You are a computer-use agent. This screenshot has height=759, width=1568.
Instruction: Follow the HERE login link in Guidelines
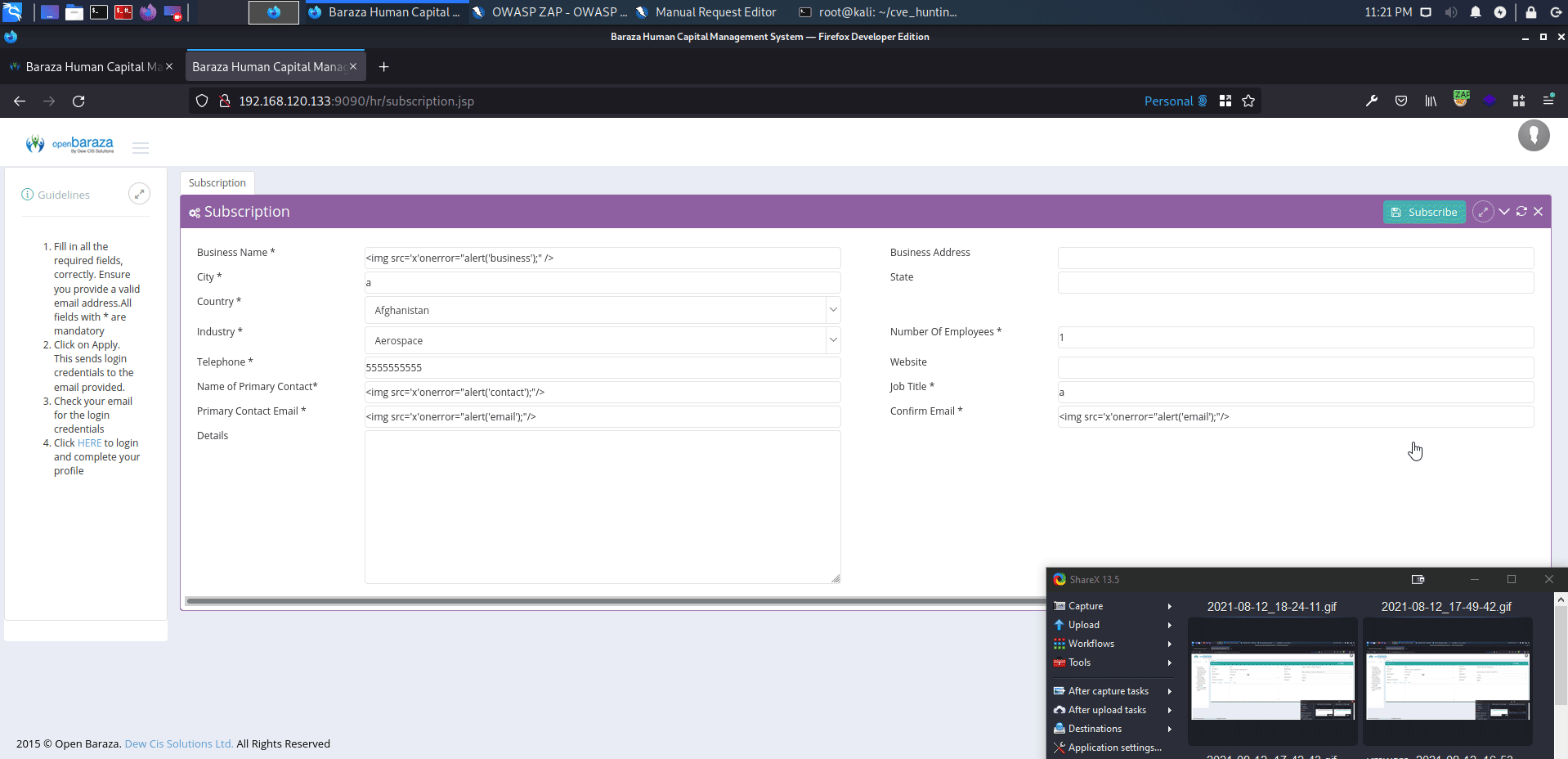point(90,443)
